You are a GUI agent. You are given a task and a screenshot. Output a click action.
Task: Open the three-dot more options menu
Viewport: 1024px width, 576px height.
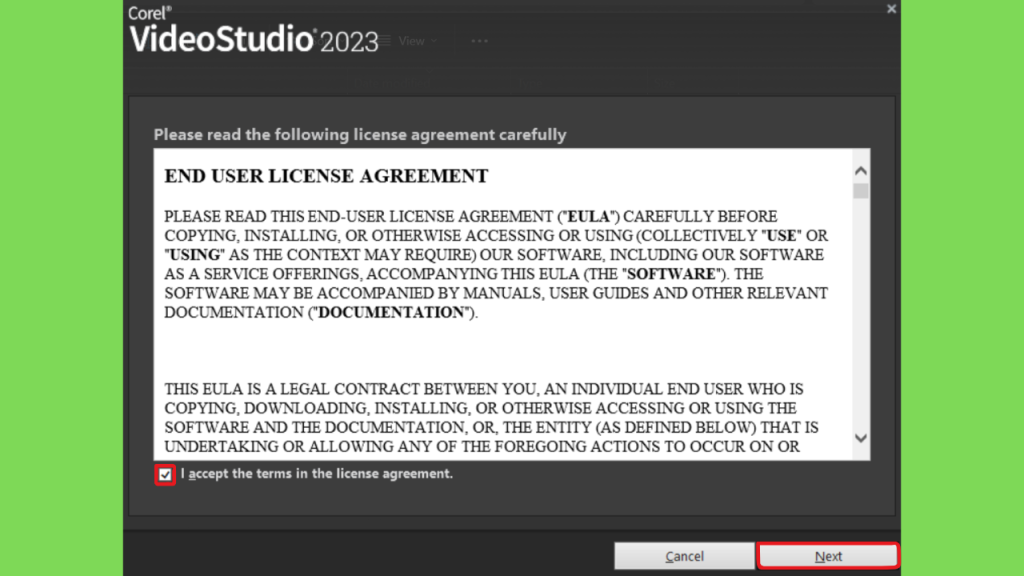(479, 41)
